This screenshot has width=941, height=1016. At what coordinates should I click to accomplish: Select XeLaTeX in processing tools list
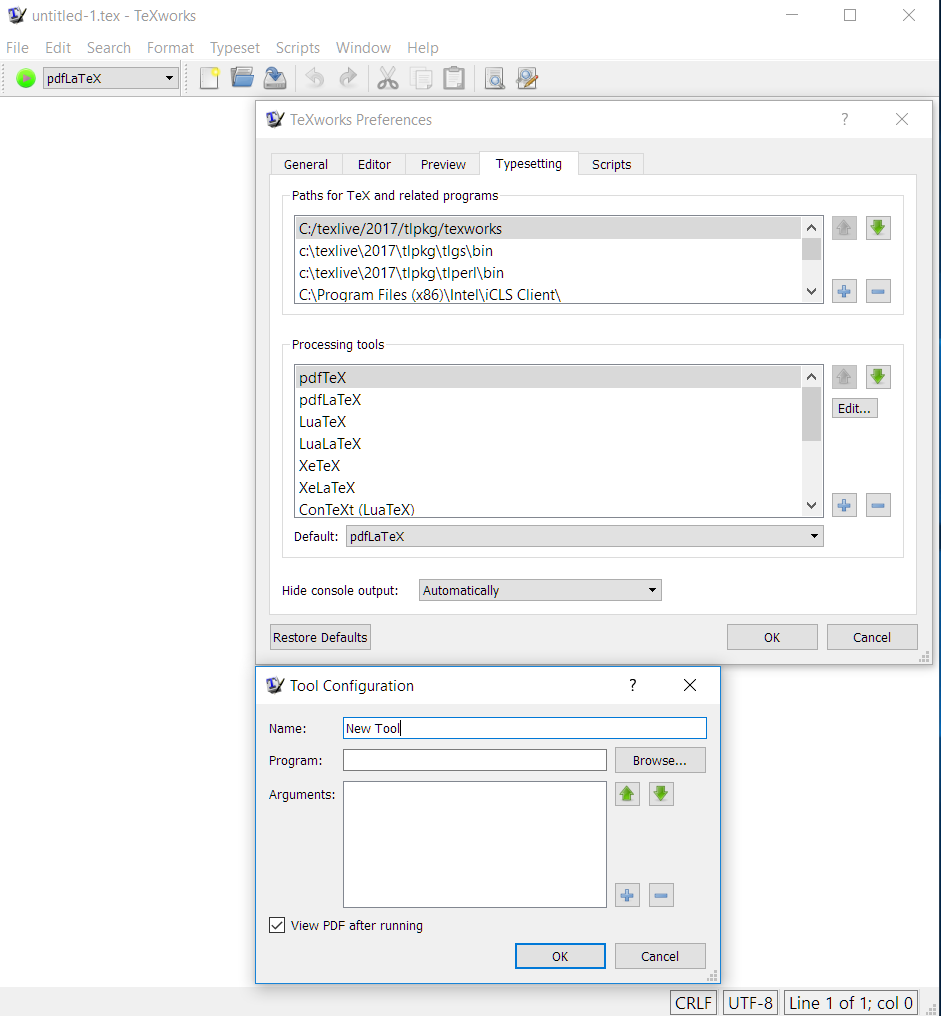[x=548, y=488]
